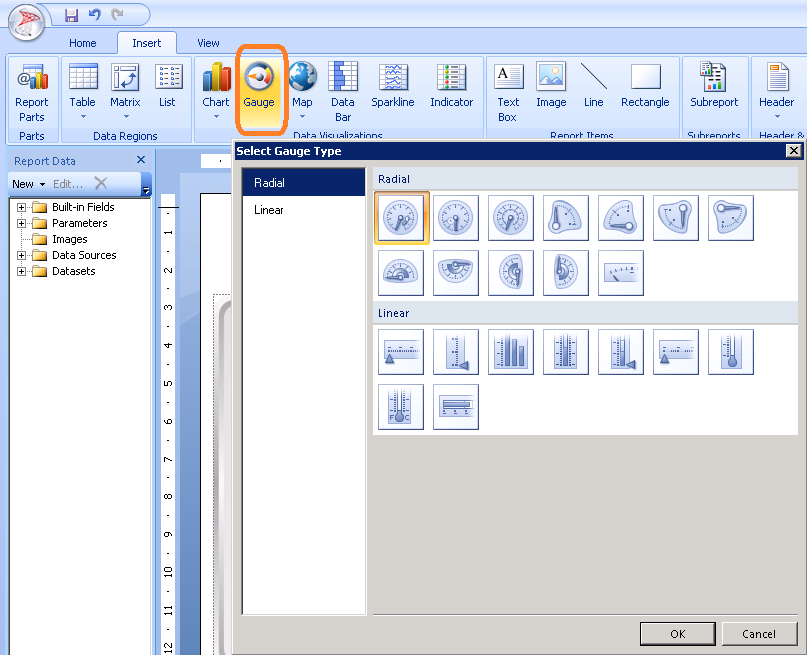Choose the first radial gauge thumbnail
The width and height of the screenshot is (807, 655).
click(401, 218)
